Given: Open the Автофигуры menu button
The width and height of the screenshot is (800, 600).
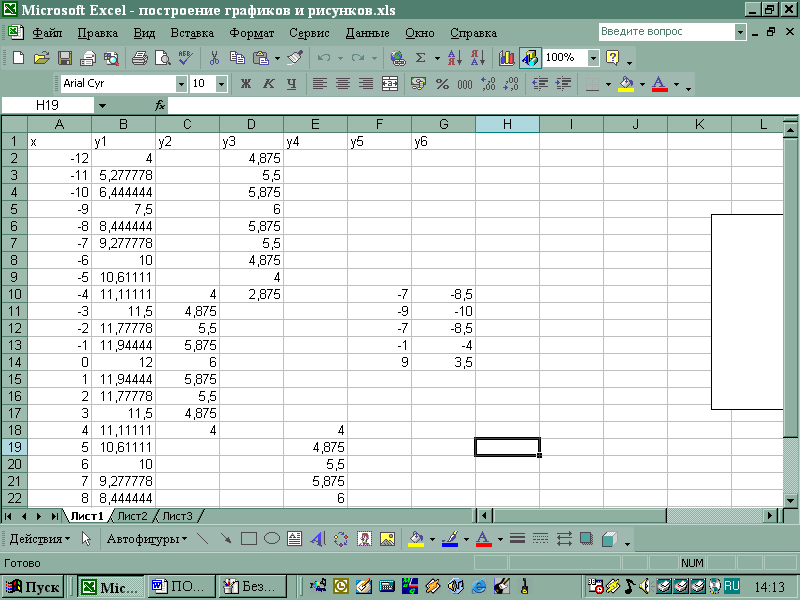Looking at the screenshot, I should click(146, 539).
